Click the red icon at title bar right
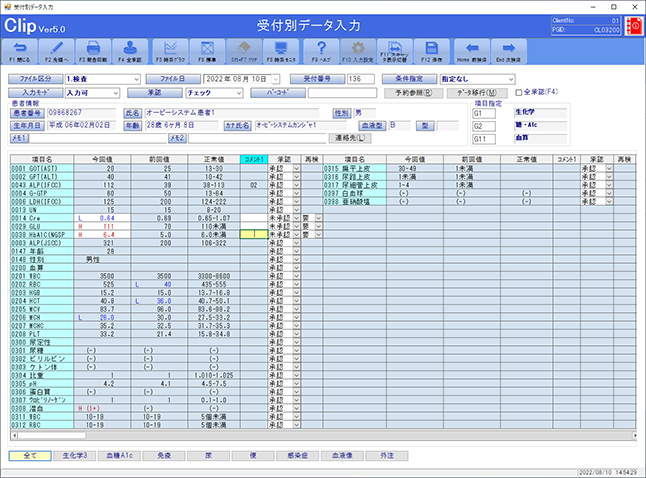646x478 pixels. point(634,26)
